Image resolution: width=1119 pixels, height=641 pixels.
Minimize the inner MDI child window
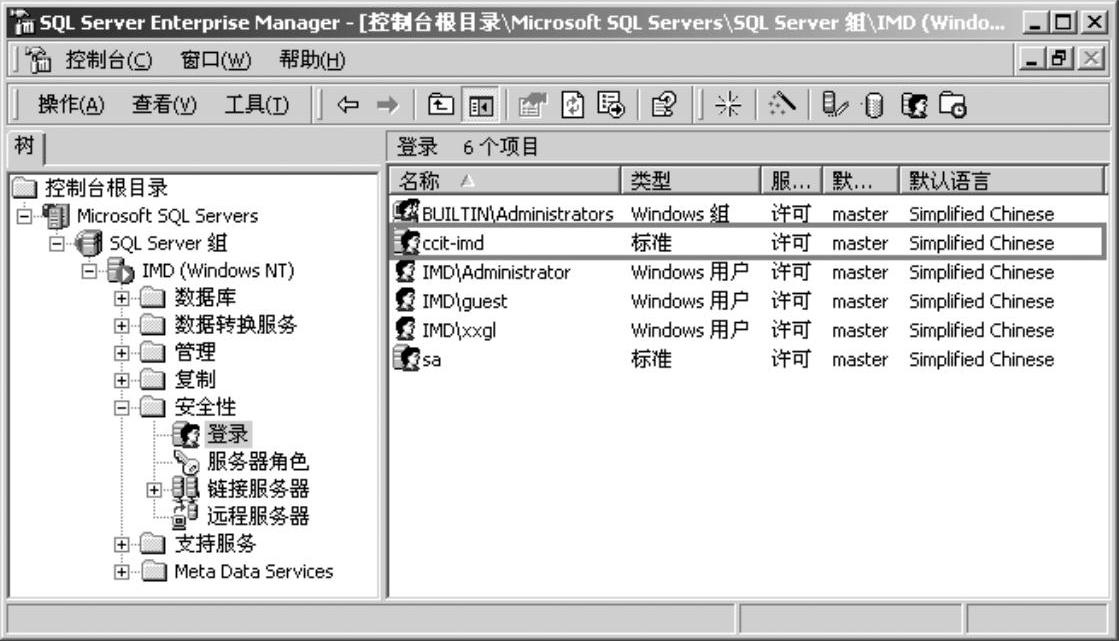[1031, 58]
